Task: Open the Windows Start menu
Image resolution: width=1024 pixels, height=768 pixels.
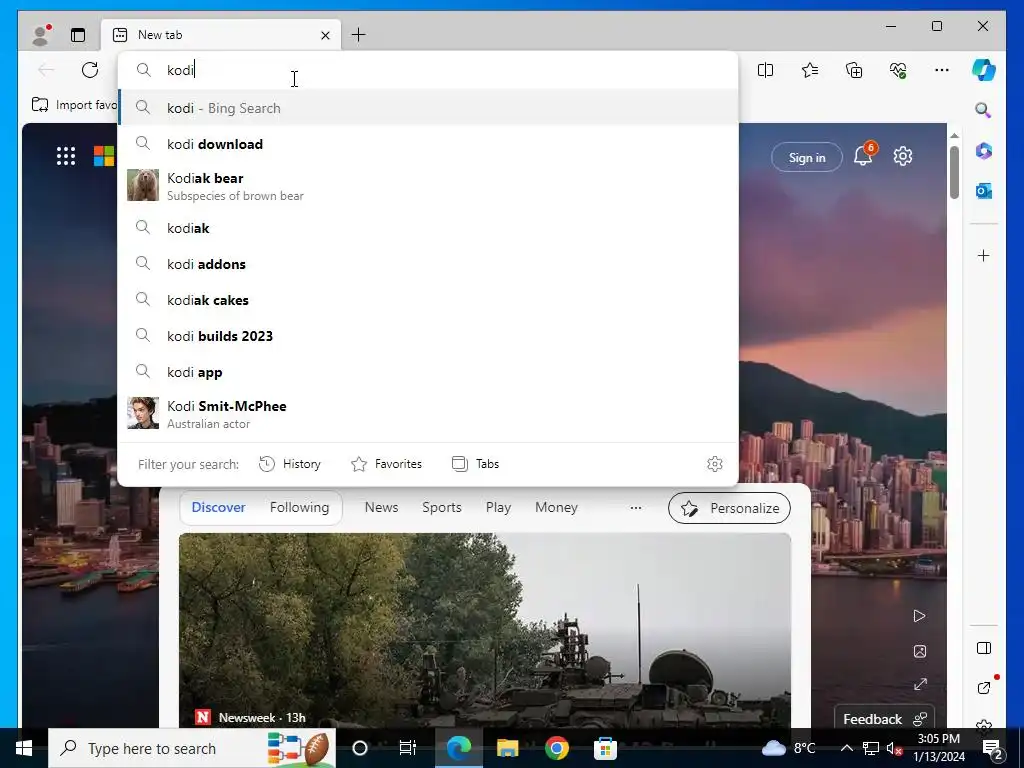Action: 24,748
